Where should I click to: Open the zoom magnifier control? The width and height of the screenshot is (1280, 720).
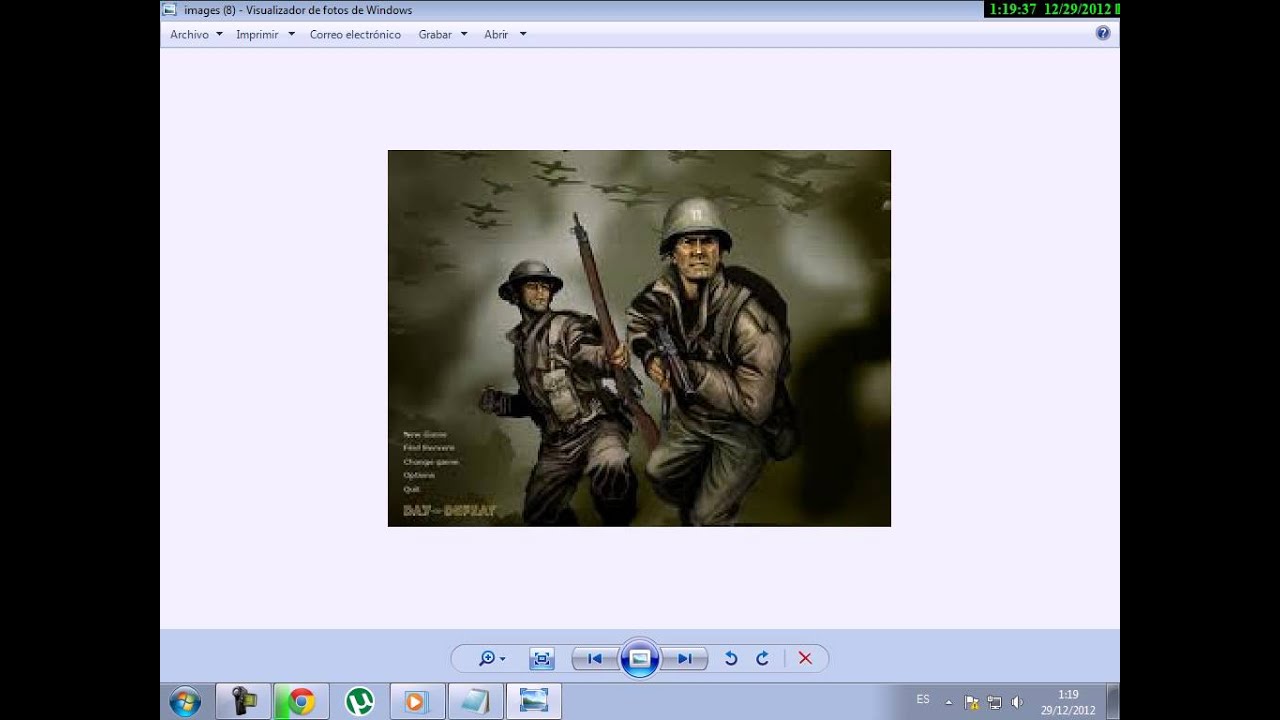click(487, 658)
